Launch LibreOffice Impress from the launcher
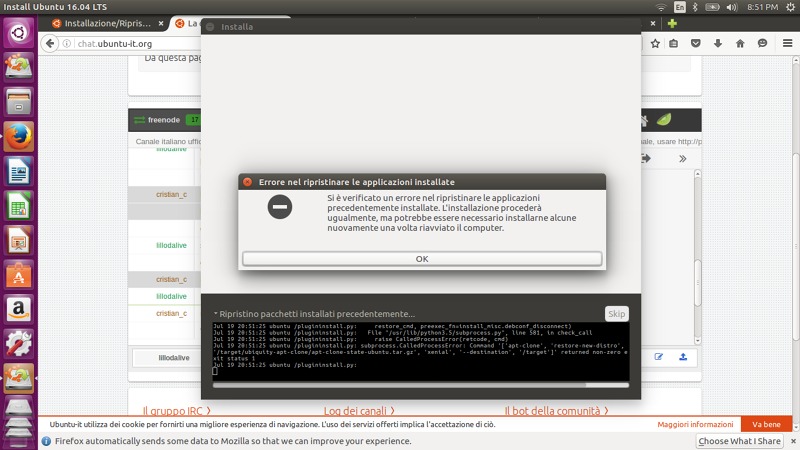 pyautogui.click(x=18, y=241)
